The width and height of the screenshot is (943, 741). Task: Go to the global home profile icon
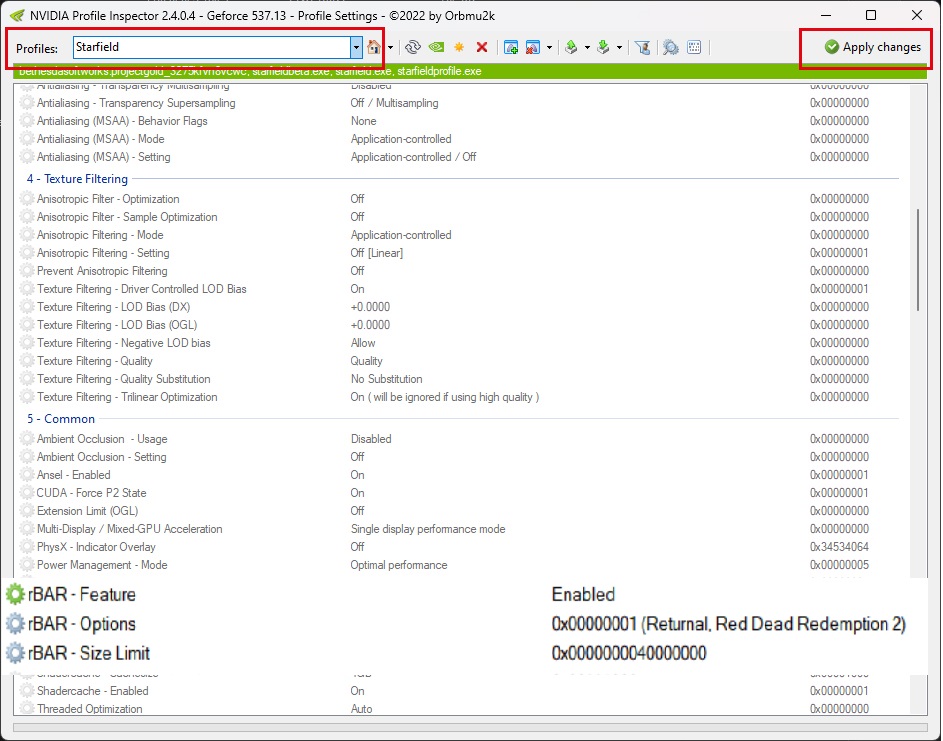[374, 47]
